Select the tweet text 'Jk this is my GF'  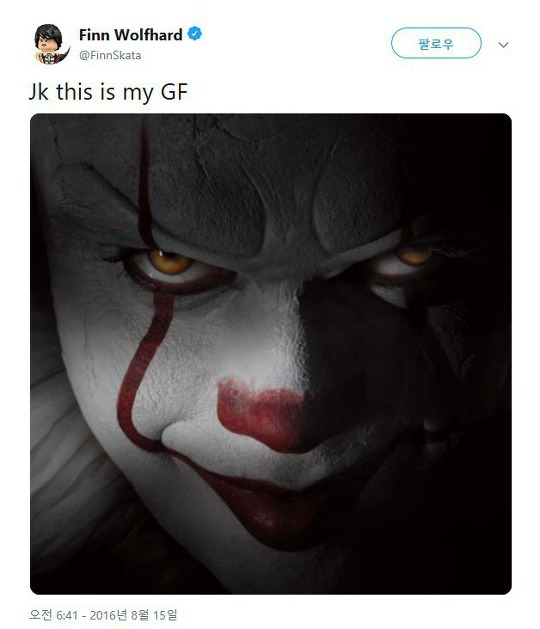(x=109, y=92)
